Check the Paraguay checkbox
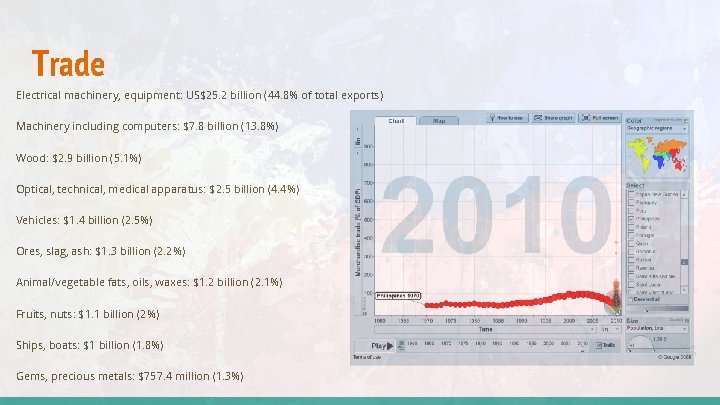This screenshot has width=720, height=405. point(631,202)
